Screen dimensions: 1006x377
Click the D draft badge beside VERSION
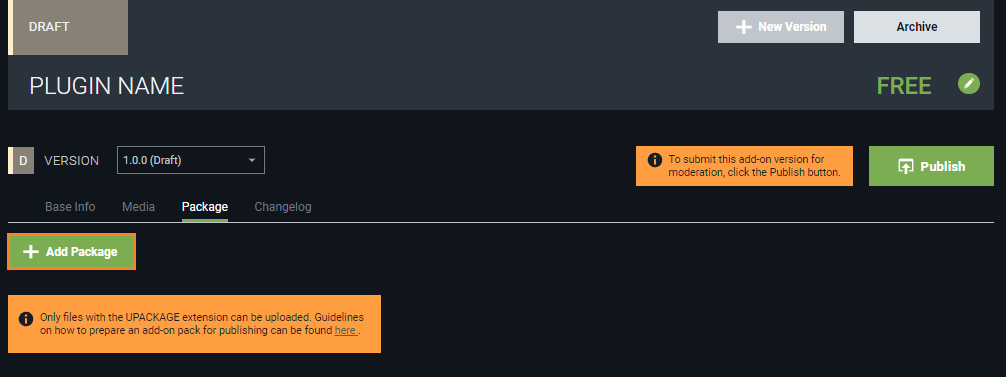pos(21,160)
